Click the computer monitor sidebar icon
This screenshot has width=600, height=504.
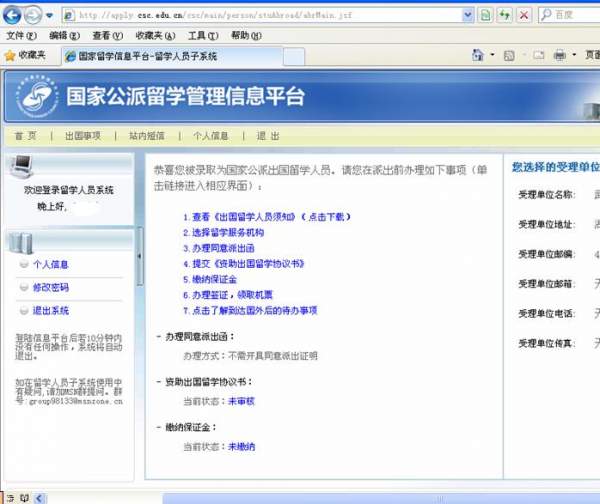click(21, 167)
